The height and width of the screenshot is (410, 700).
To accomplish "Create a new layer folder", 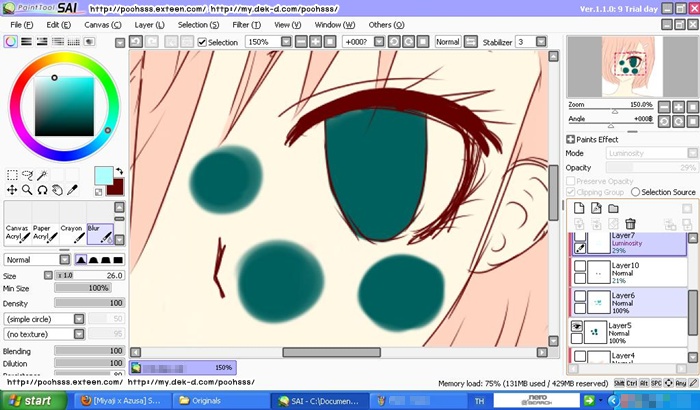I will [x=613, y=208].
